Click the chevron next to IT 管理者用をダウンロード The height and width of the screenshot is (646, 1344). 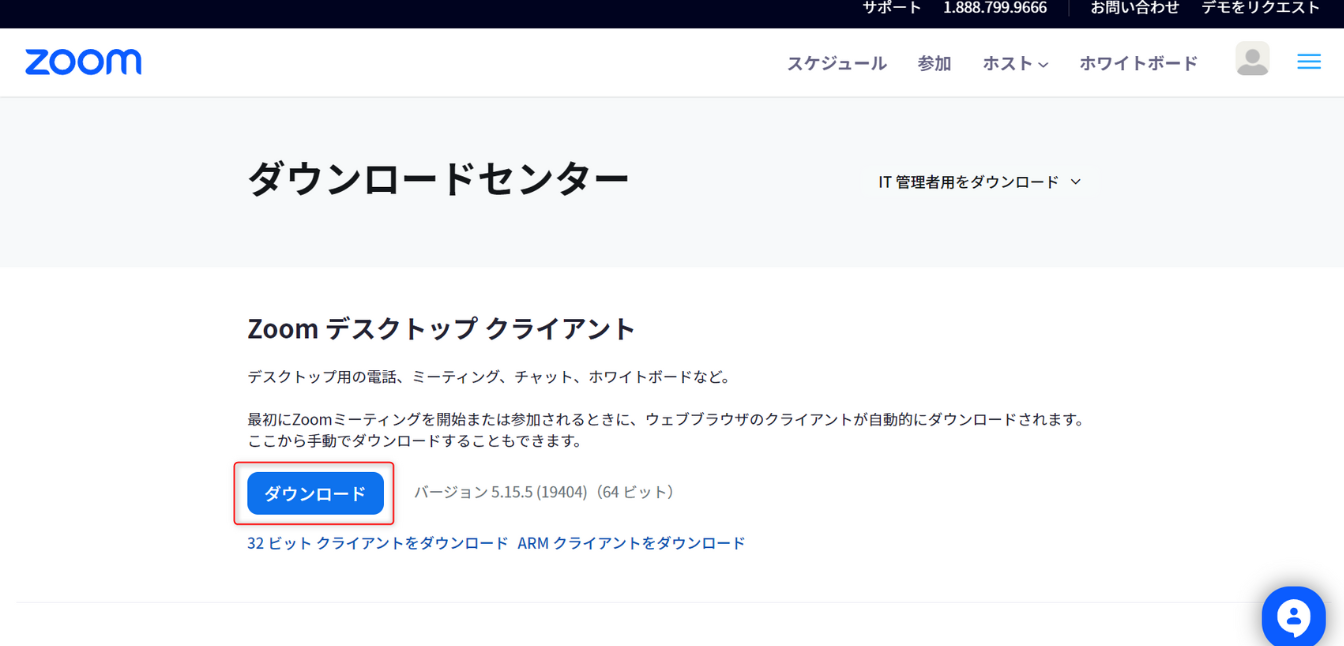point(1076,182)
